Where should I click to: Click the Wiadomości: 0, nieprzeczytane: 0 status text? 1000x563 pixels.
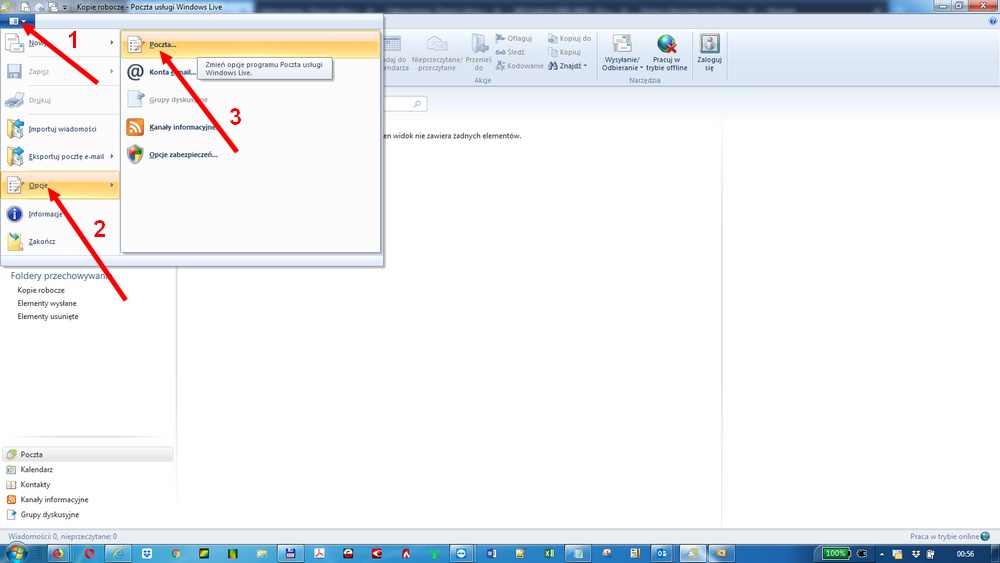tap(62, 537)
